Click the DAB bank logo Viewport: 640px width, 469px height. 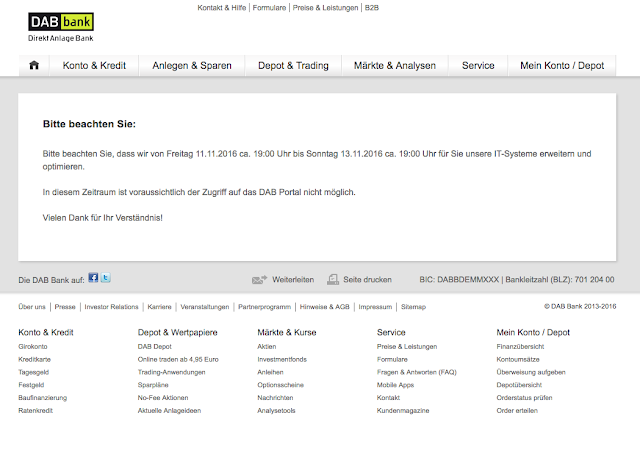[61, 27]
